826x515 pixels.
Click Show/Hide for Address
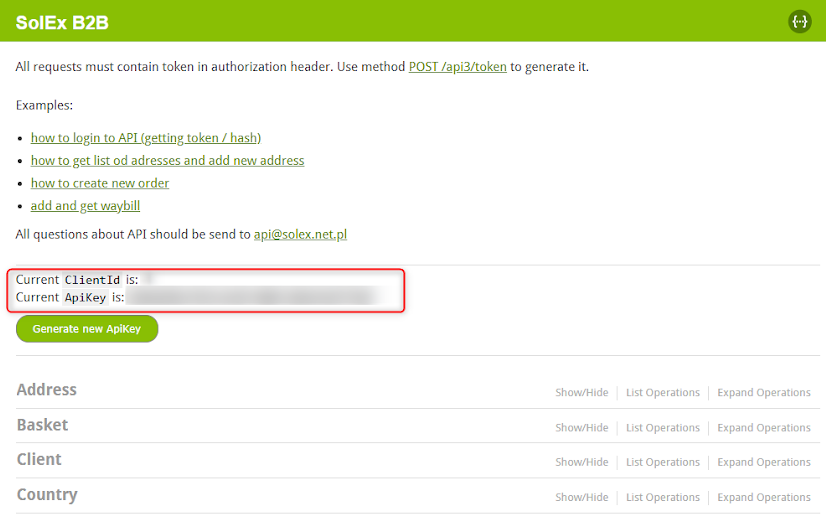tap(582, 392)
